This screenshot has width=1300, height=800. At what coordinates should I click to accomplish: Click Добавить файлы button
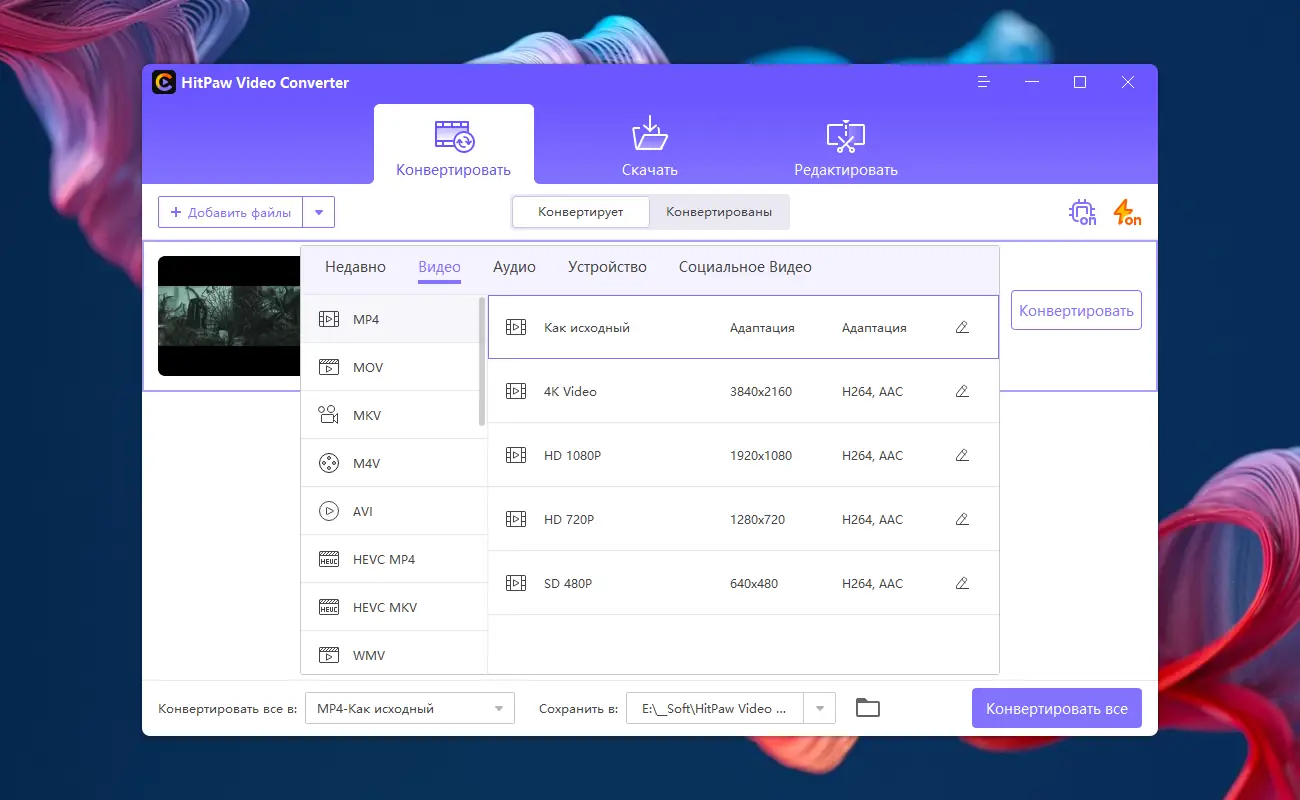pyautogui.click(x=231, y=212)
